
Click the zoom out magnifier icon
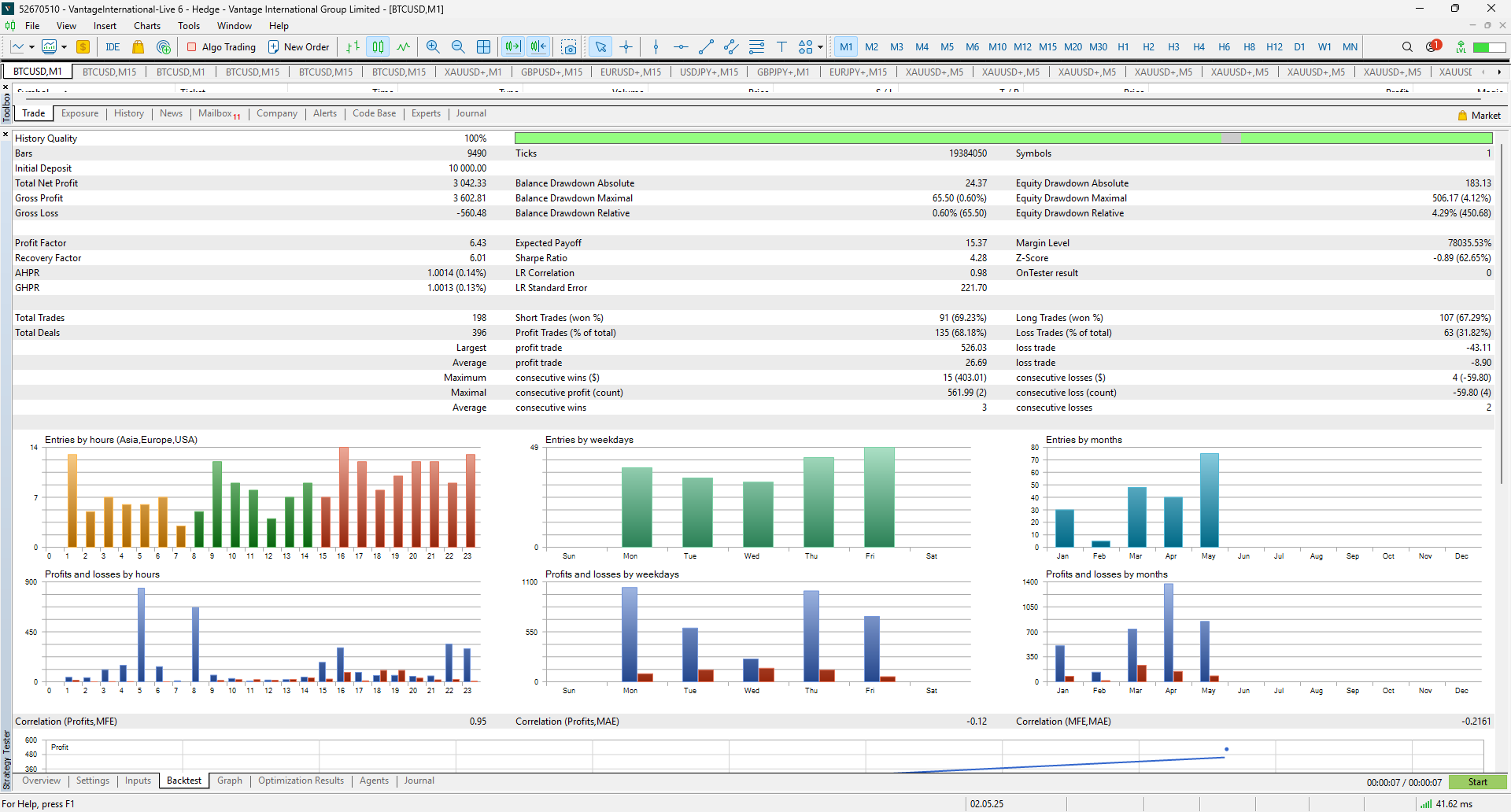tap(458, 47)
